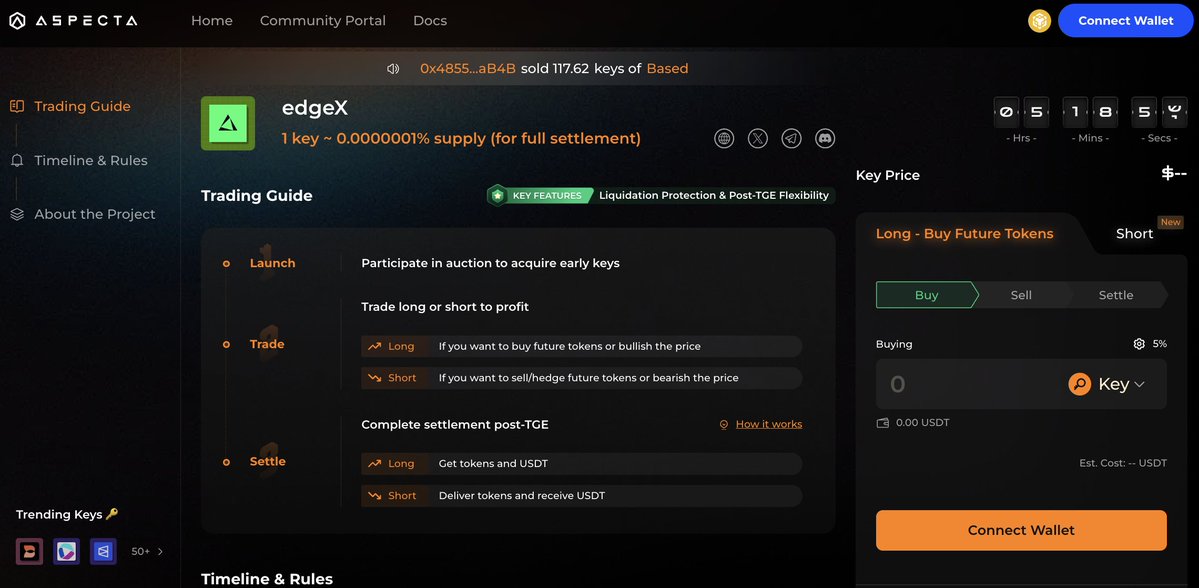
Task: Click the Key Features badge
Action: coord(540,196)
